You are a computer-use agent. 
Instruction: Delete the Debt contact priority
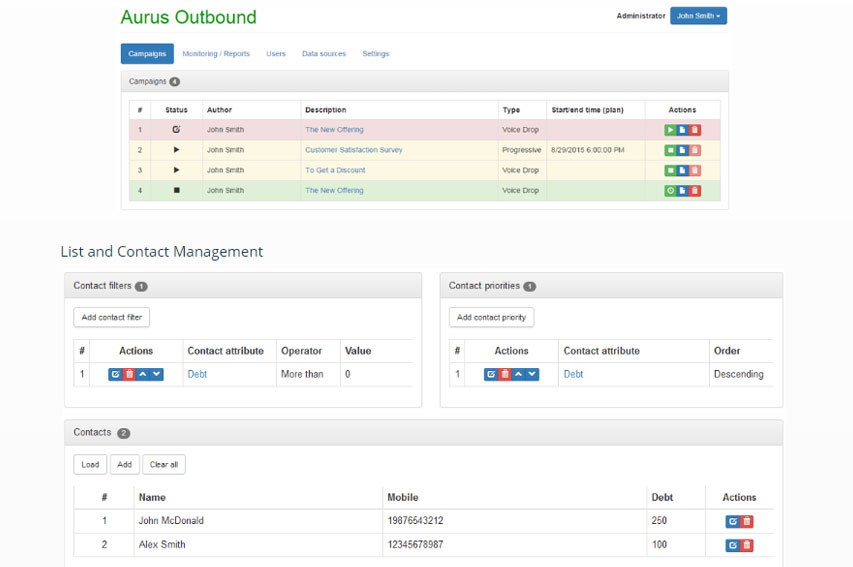504,374
